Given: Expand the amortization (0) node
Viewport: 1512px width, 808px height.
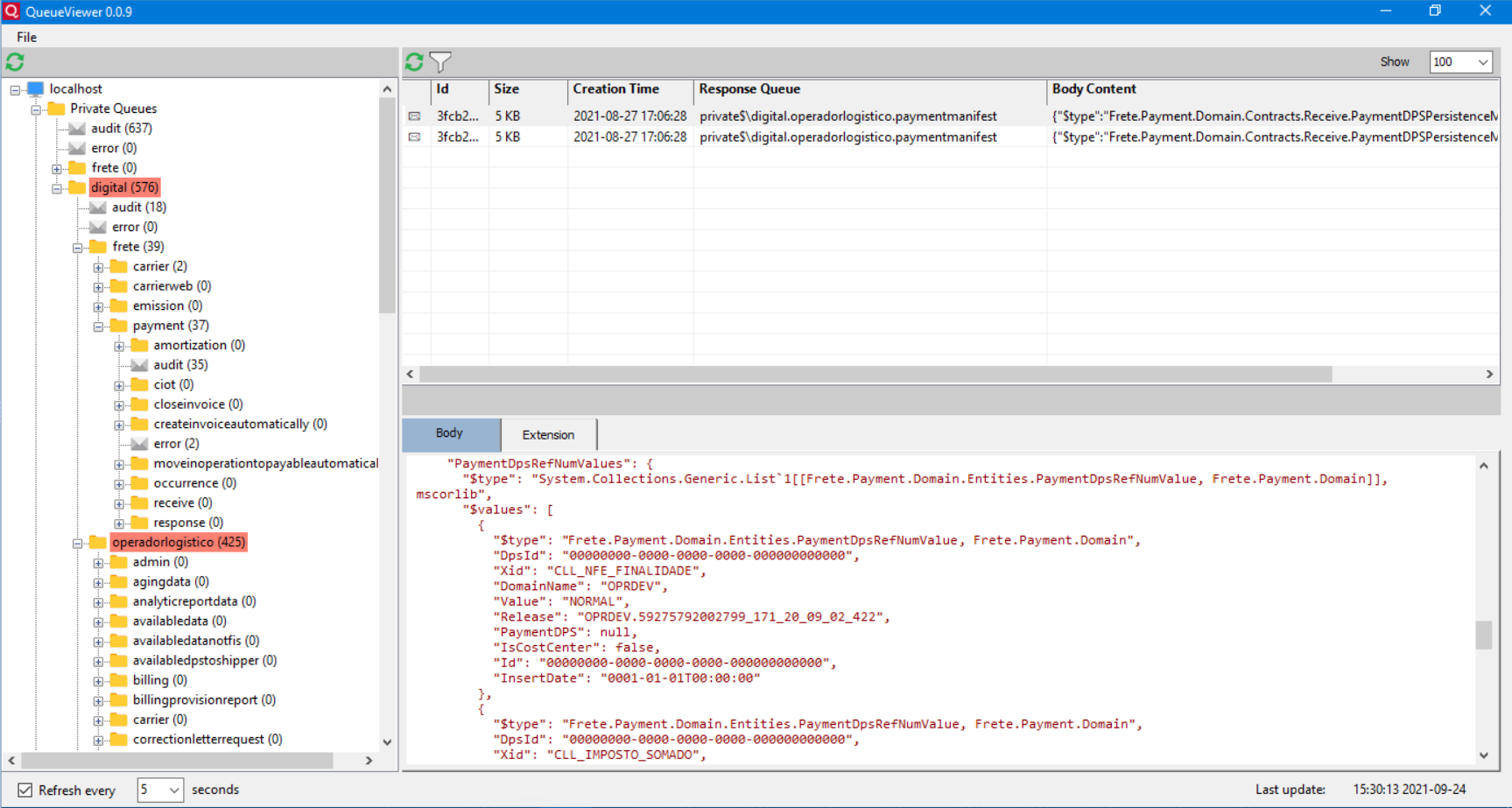Looking at the screenshot, I should click(x=119, y=346).
